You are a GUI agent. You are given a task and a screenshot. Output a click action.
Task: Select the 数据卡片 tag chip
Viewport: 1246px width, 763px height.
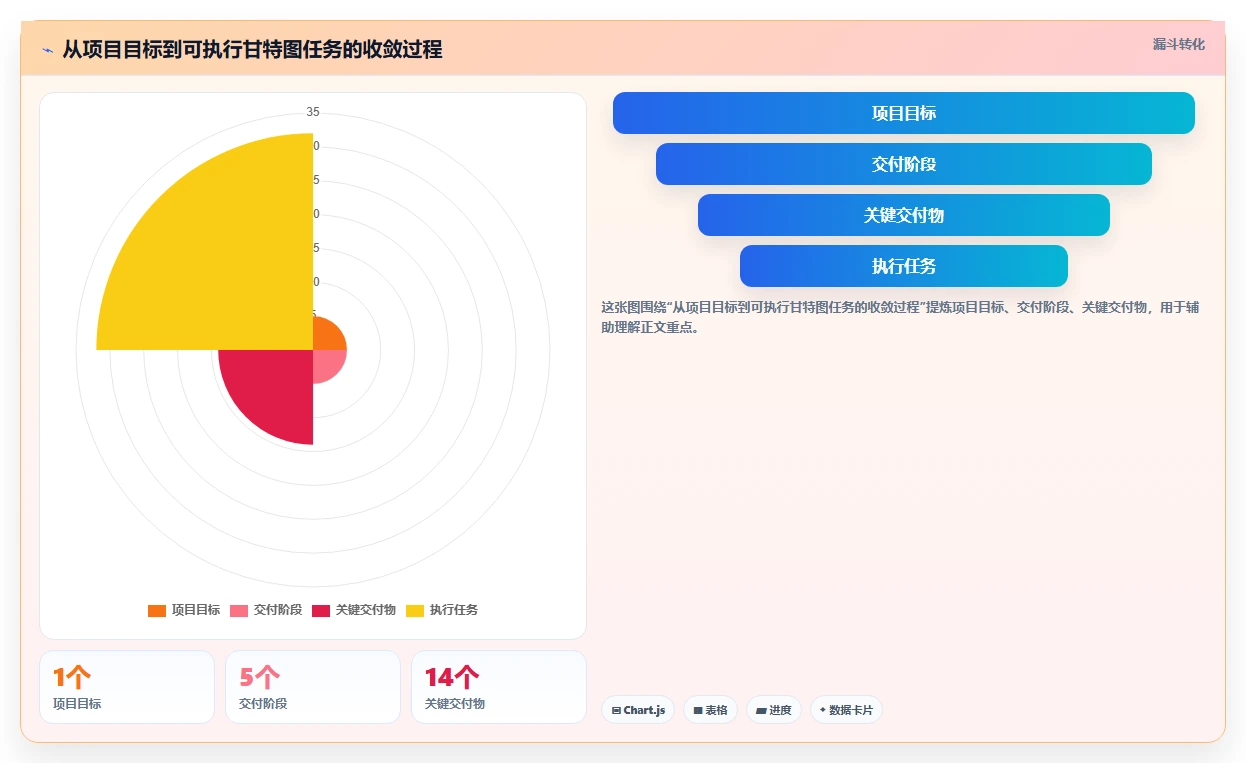(846, 710)
